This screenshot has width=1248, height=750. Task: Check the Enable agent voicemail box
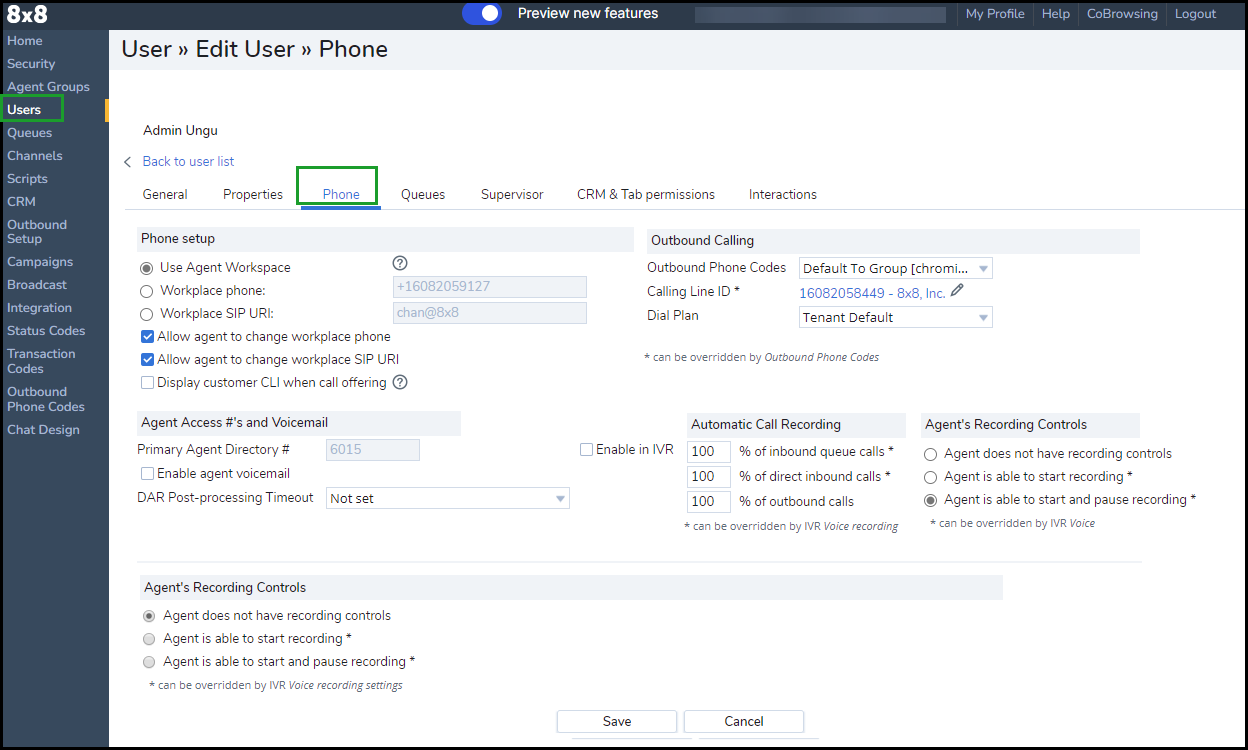point(148,473)
